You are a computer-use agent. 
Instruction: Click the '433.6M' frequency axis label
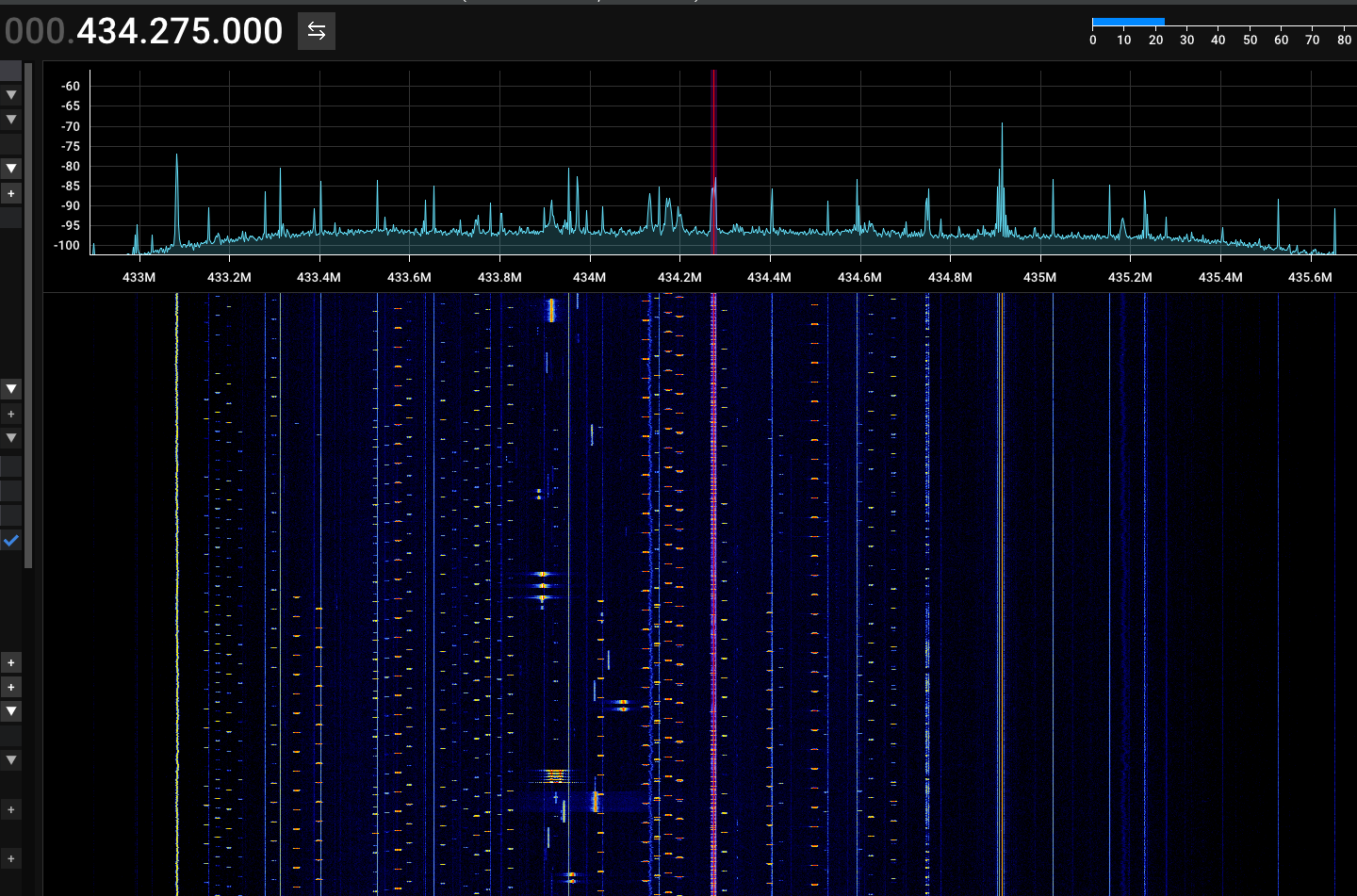[x=409, y=277]
